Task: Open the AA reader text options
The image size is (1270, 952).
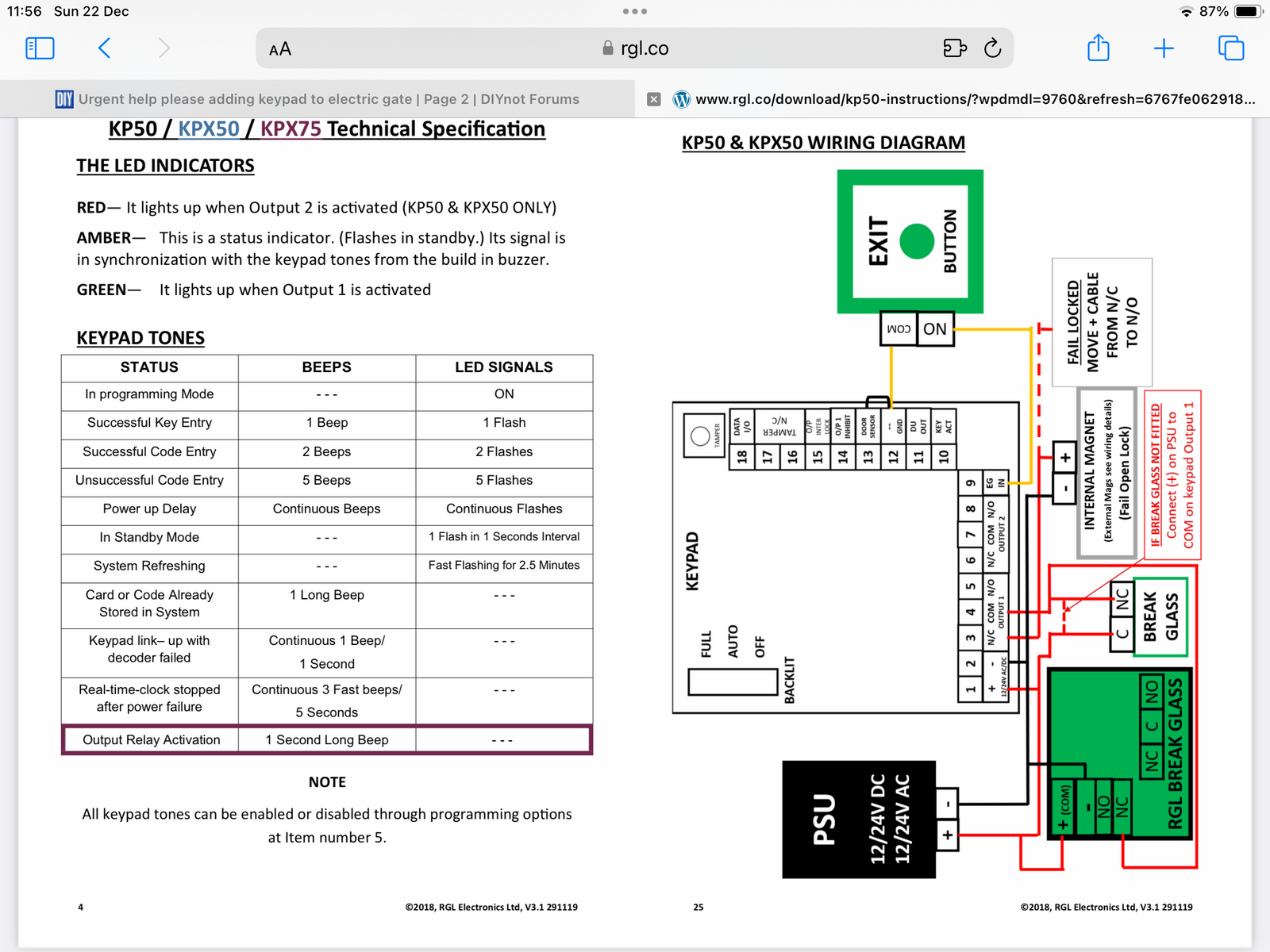Action: point(280,49)
